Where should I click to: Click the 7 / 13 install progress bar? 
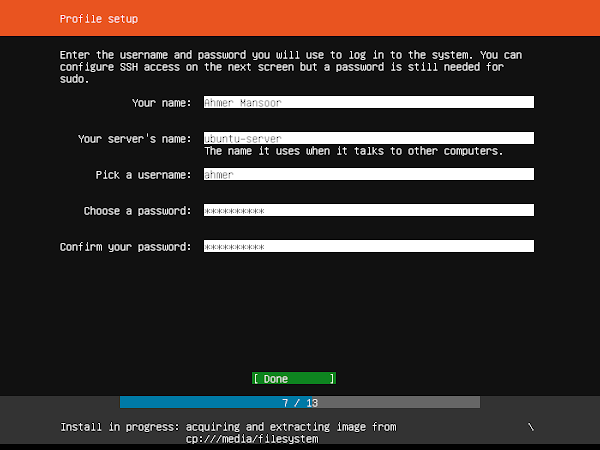300,402
